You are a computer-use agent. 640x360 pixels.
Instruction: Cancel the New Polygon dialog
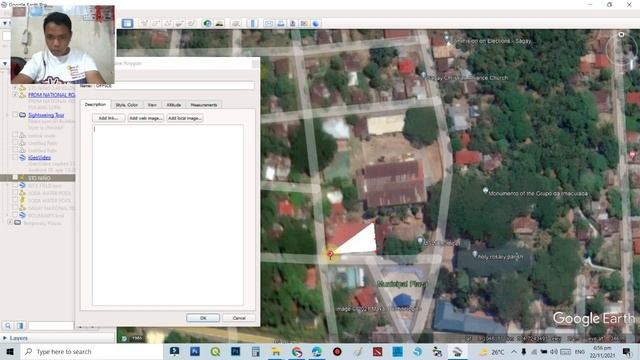click(239, 318)
